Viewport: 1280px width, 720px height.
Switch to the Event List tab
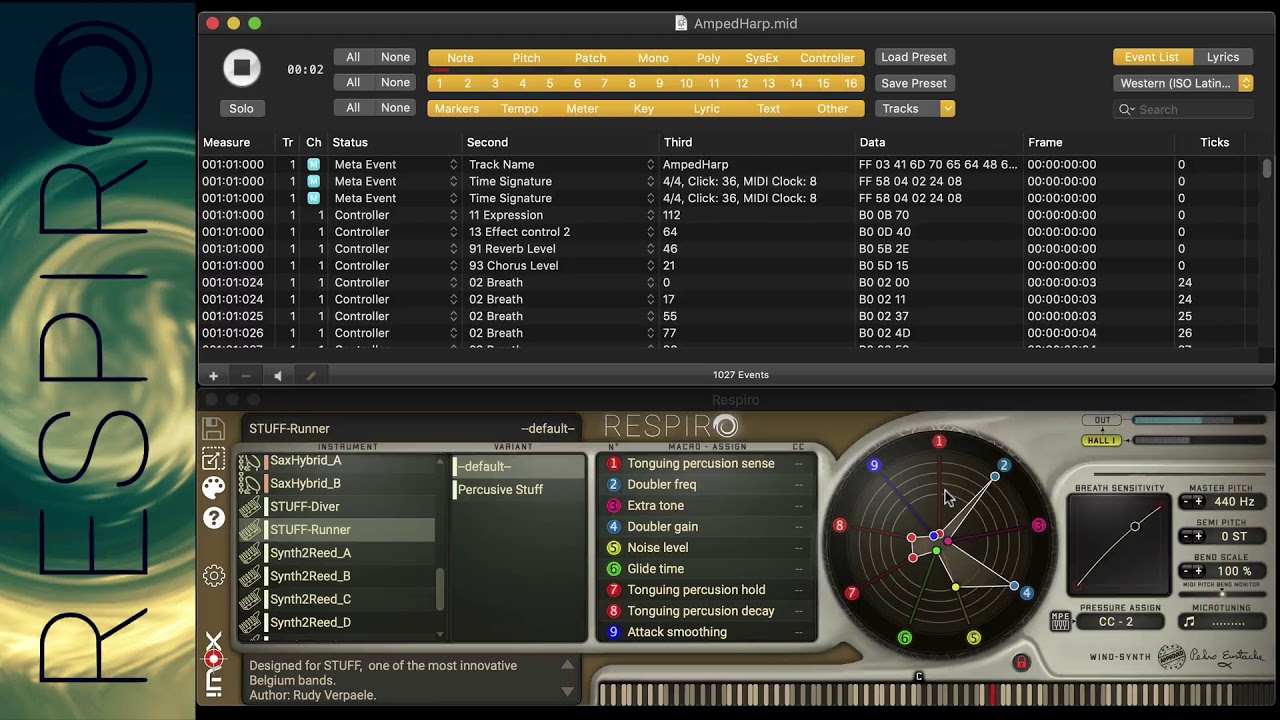point(1151,58)
